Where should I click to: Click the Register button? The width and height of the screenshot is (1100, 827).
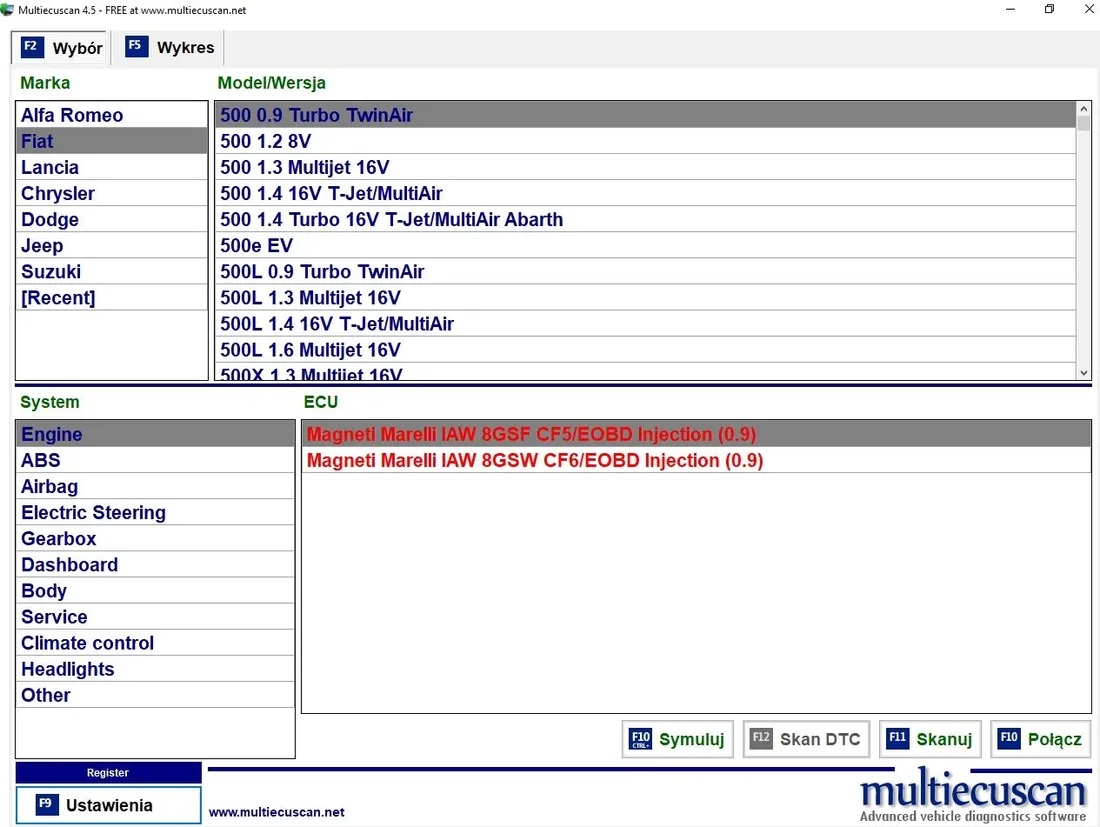pyautogui.click(x=108, y=772)
